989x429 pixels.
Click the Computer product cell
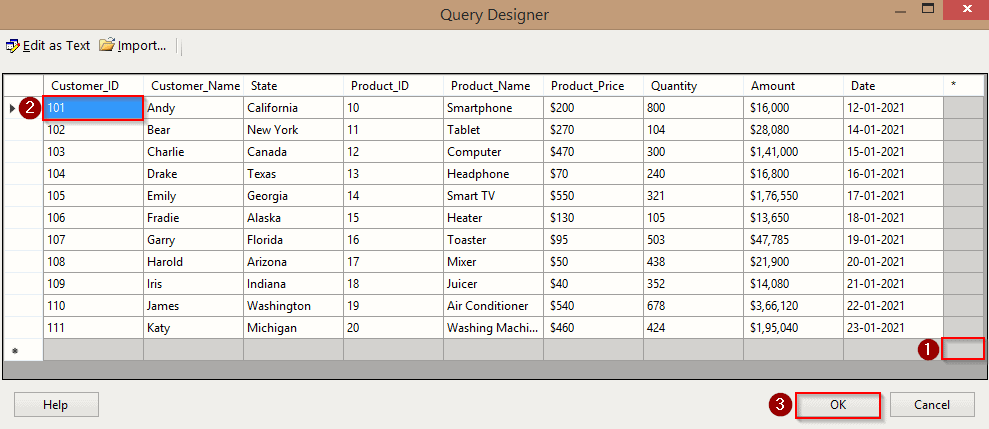(493, 152)
